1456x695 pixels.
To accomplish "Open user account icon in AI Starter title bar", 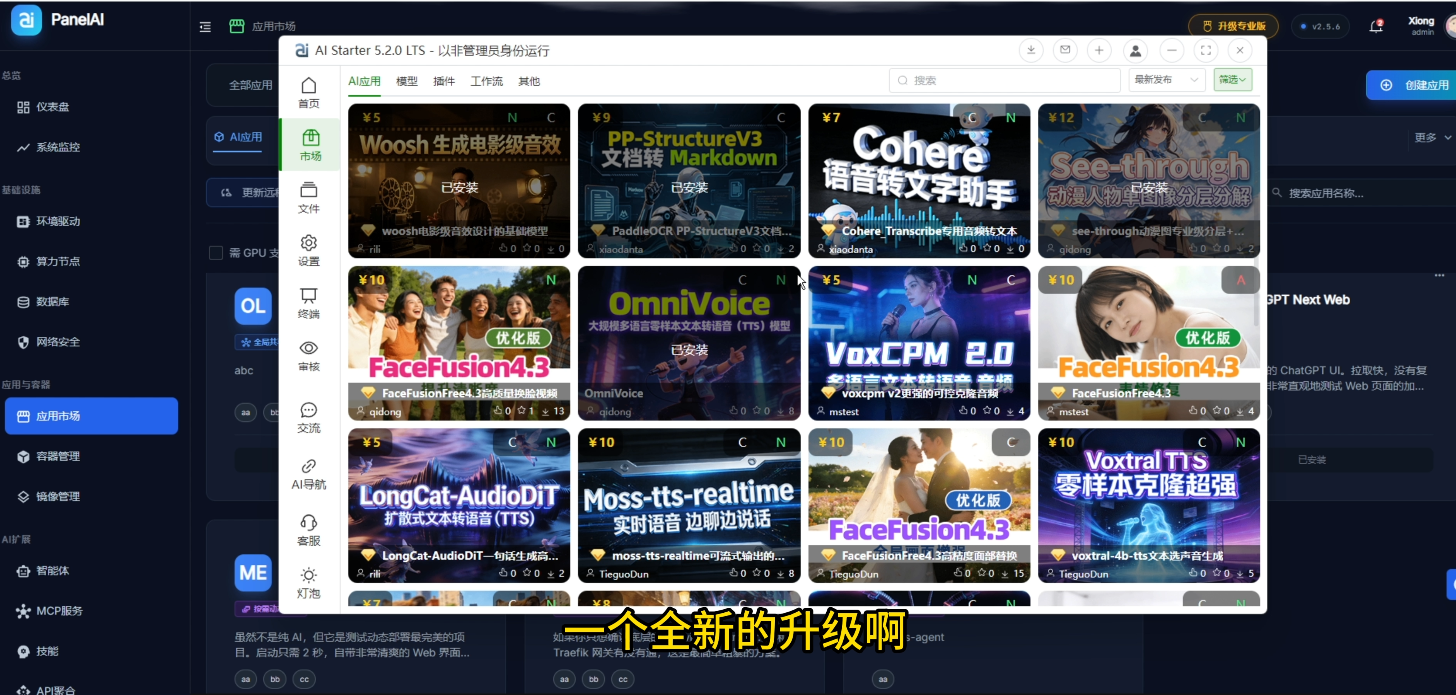I will coord(1135,50).
